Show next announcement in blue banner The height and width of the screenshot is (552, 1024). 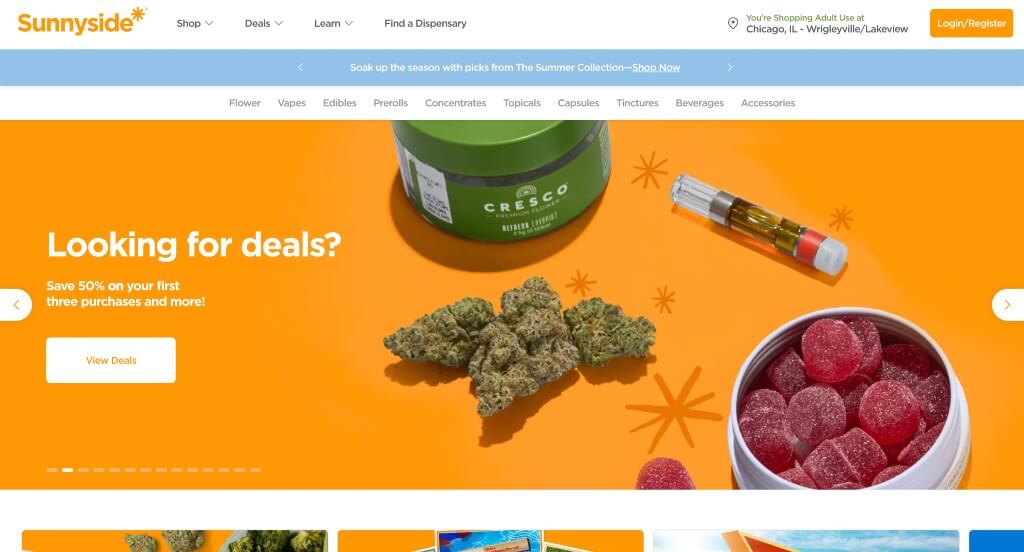click(x=729, y=67)
